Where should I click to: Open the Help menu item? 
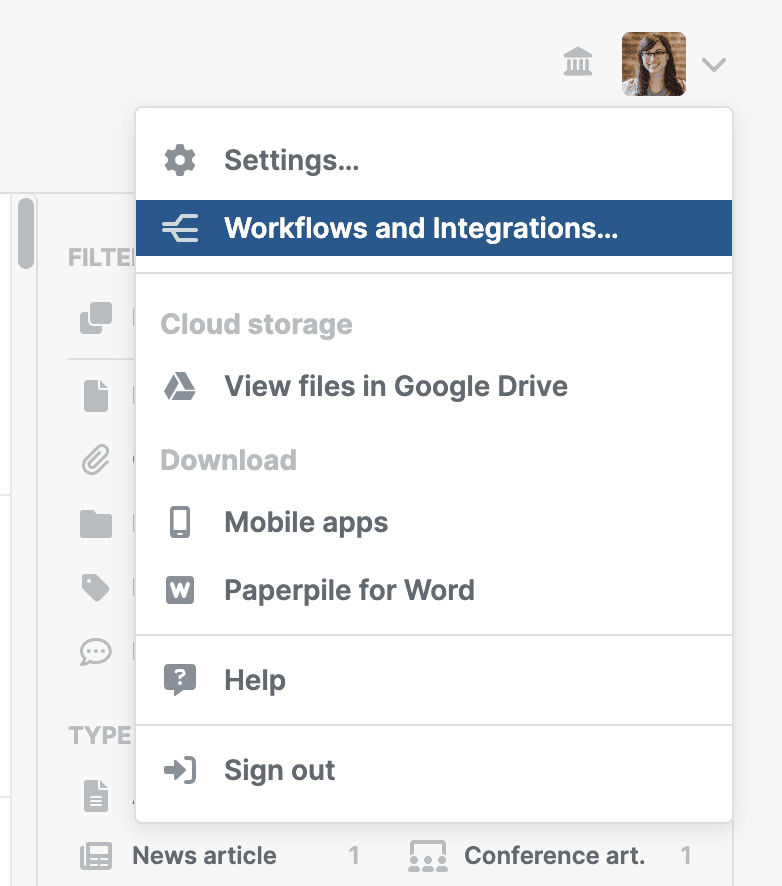click(x=255, y=680)
